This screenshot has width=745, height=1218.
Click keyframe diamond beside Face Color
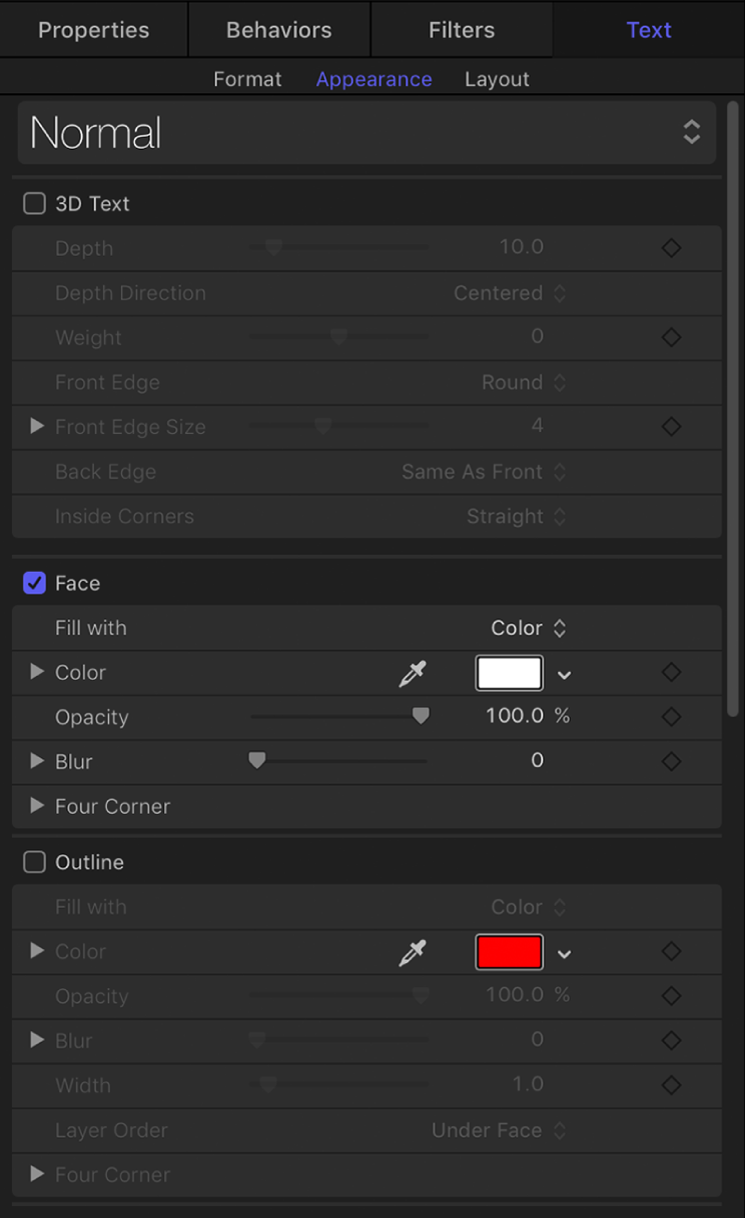tap(672, 673)
